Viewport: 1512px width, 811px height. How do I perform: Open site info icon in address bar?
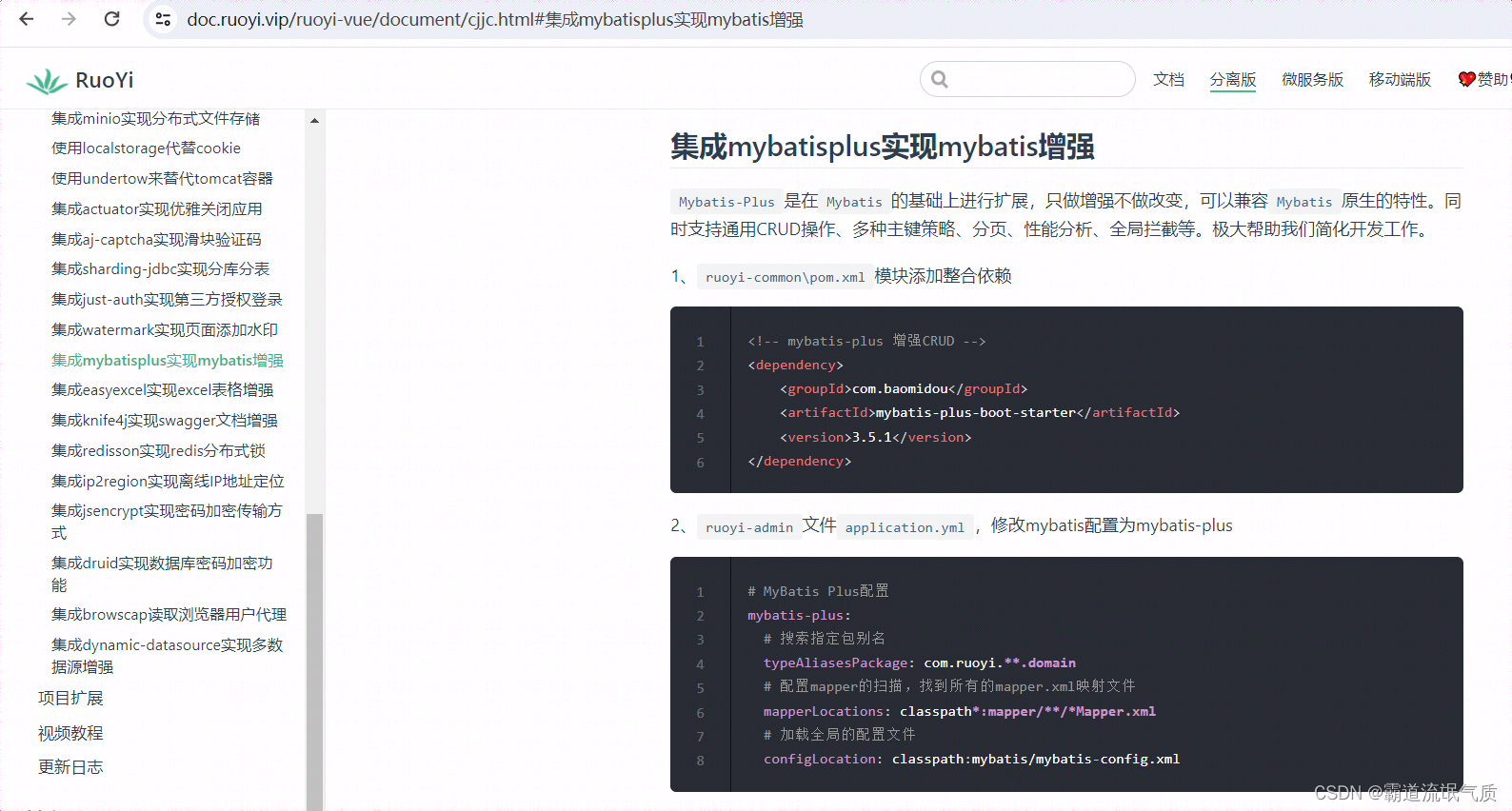coord(163,19)
